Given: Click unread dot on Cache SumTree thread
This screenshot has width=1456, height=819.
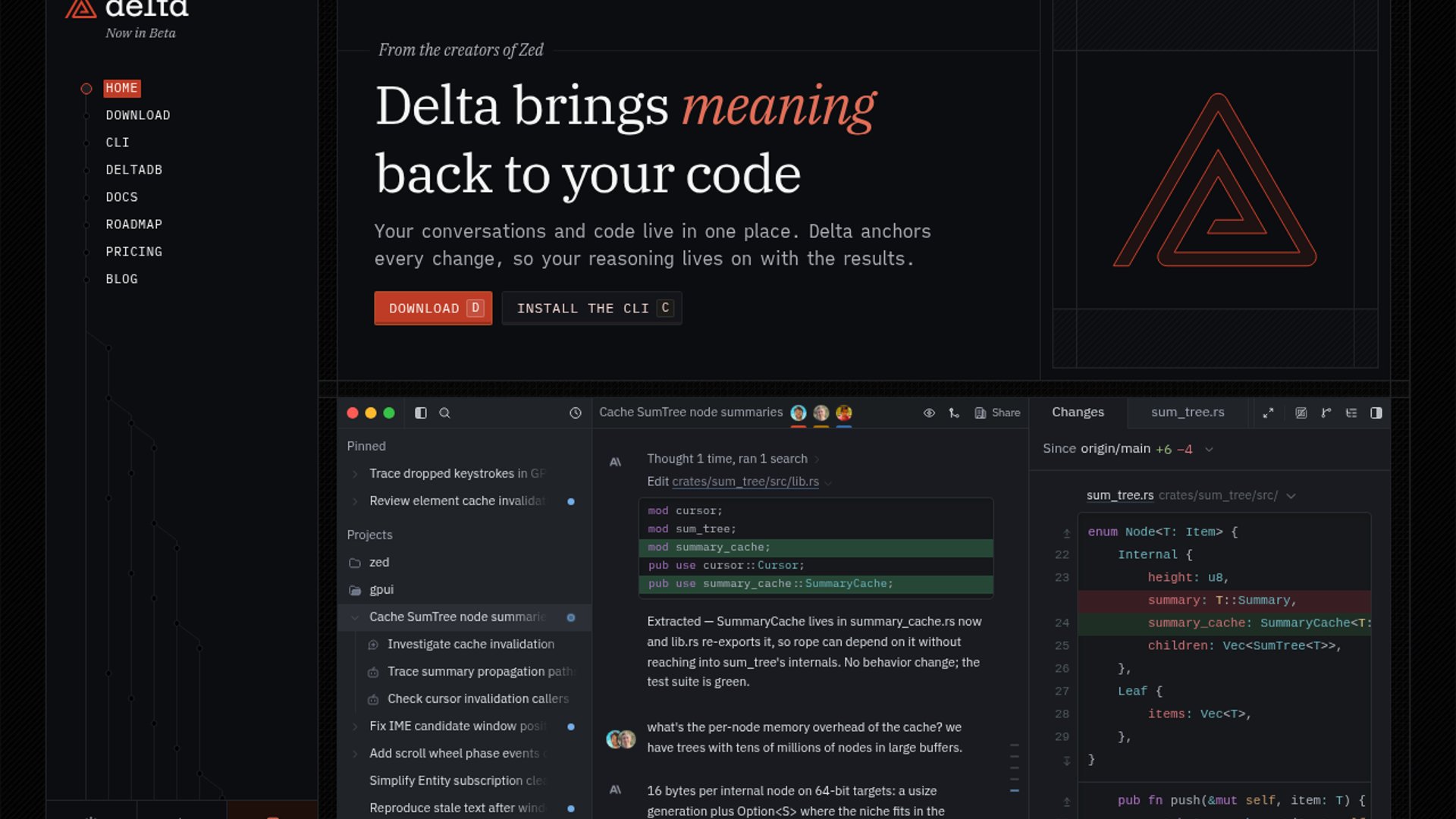Looking at the screenshot, I should [x=571, y=617].
